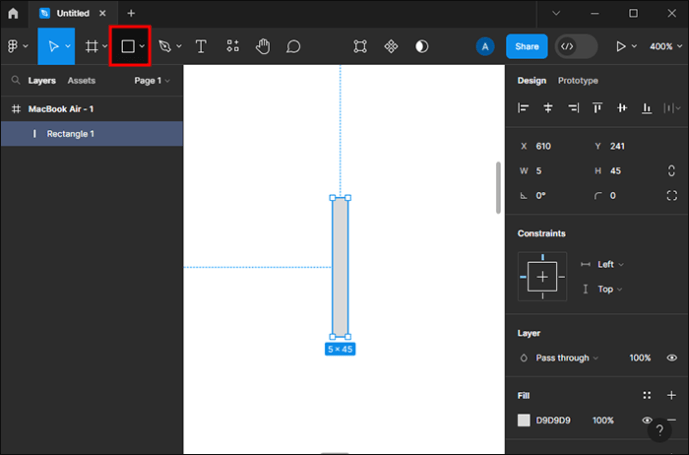Expand the Pass through blend mode dropdown

567,358
